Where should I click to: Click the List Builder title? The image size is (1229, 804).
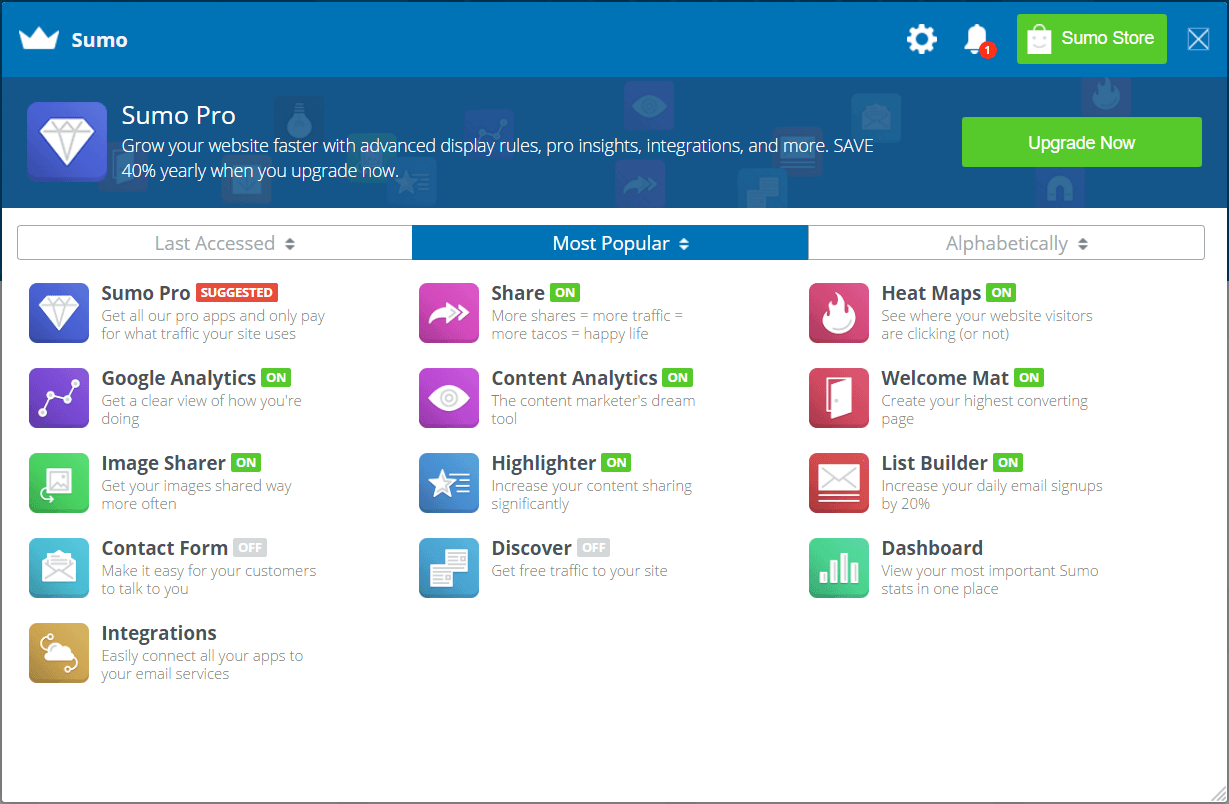[935, 463]
